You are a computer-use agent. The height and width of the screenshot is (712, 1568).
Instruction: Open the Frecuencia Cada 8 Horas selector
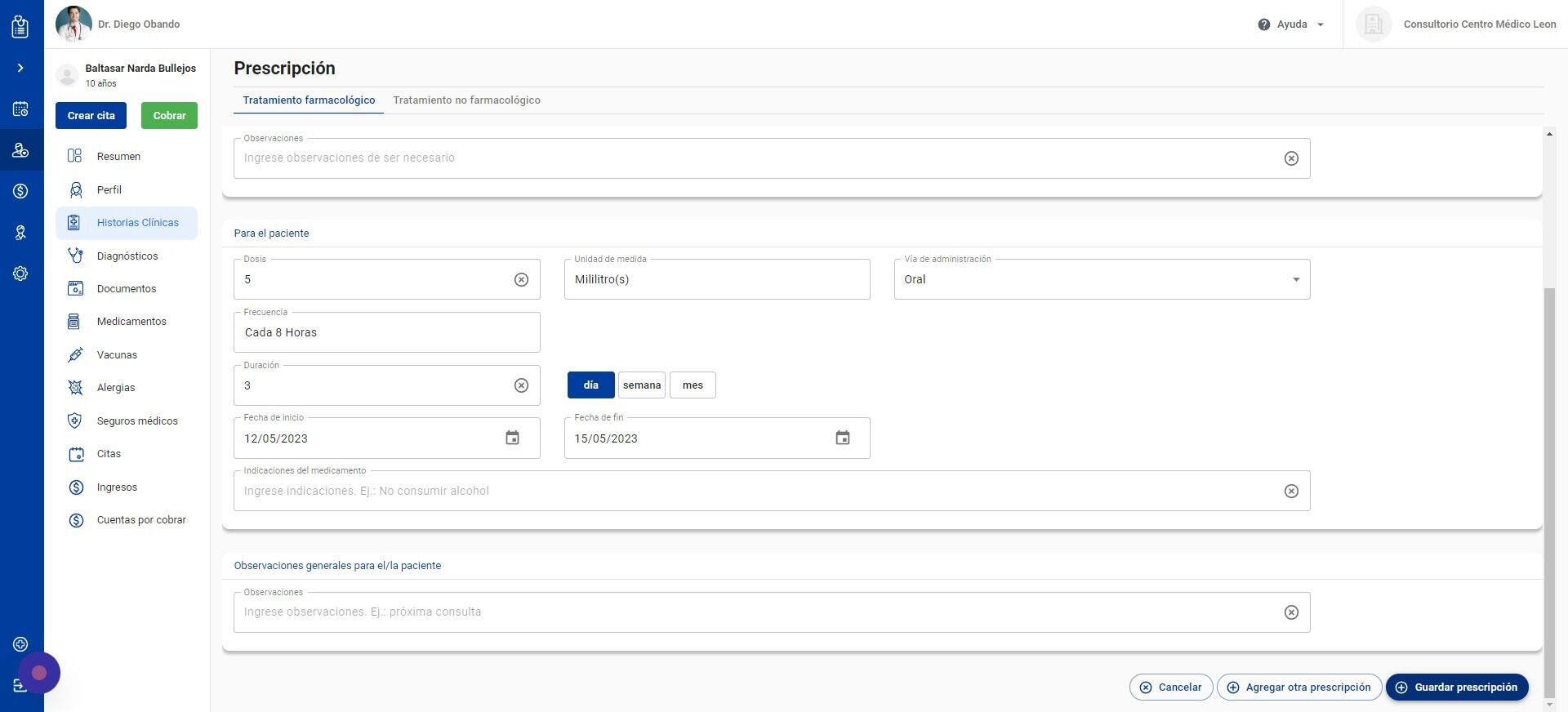point(387,332)
